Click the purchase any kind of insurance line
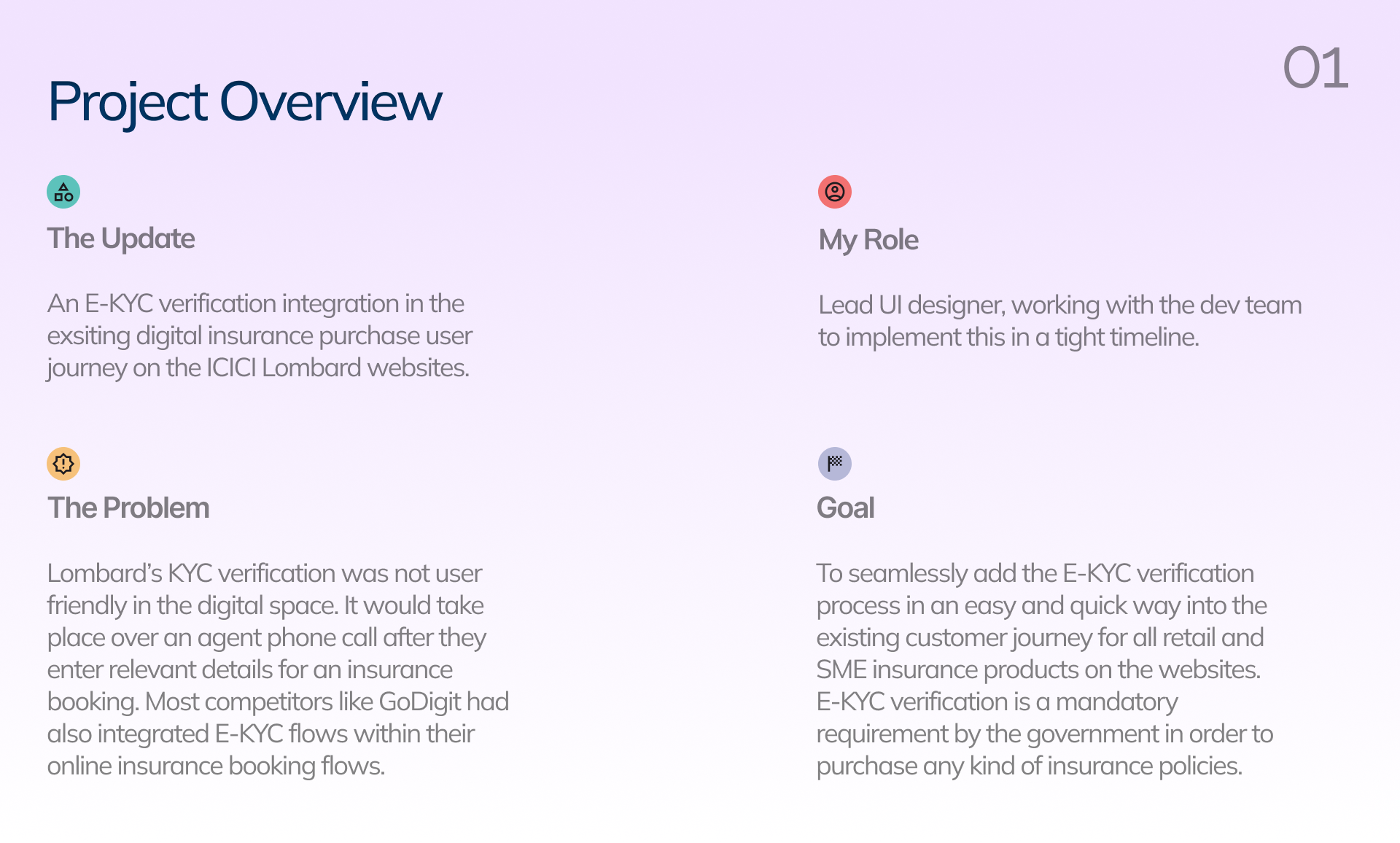The image size is (1400, 843). pyautogui.click(x=1029, y=766)
